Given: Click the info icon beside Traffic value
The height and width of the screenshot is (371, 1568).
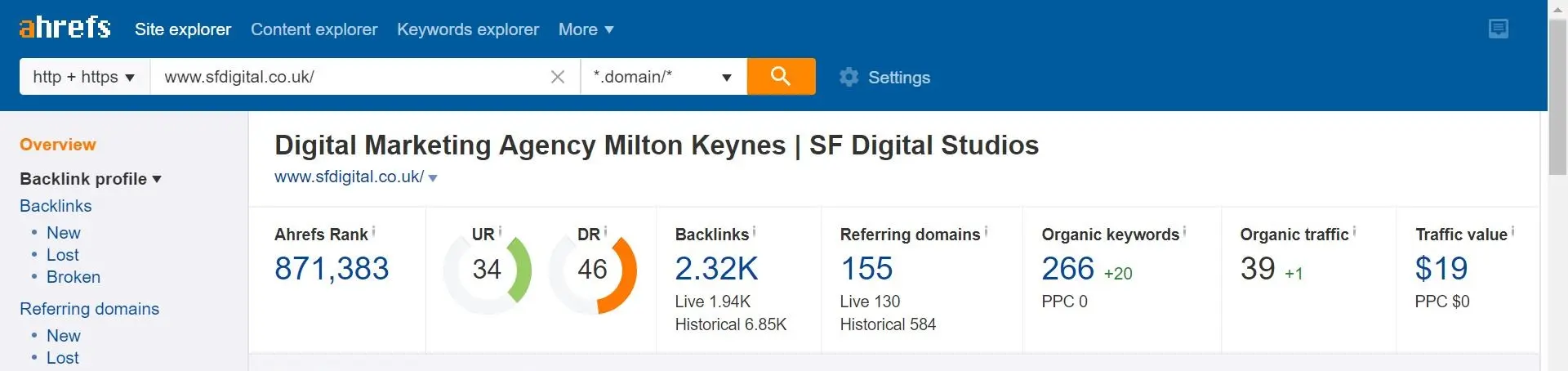Looking at the screenshot, I should [x=1512, y=232].
